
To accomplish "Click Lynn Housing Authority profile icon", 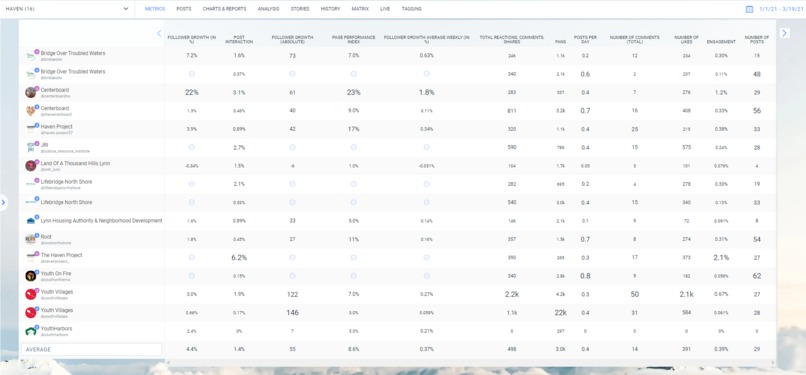I will (x=30, y=221).
